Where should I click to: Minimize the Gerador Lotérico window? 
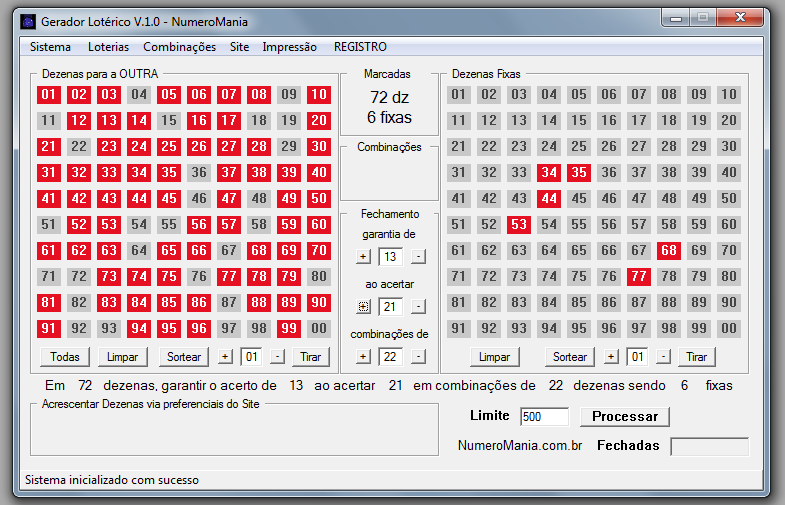tap(676, 19)
